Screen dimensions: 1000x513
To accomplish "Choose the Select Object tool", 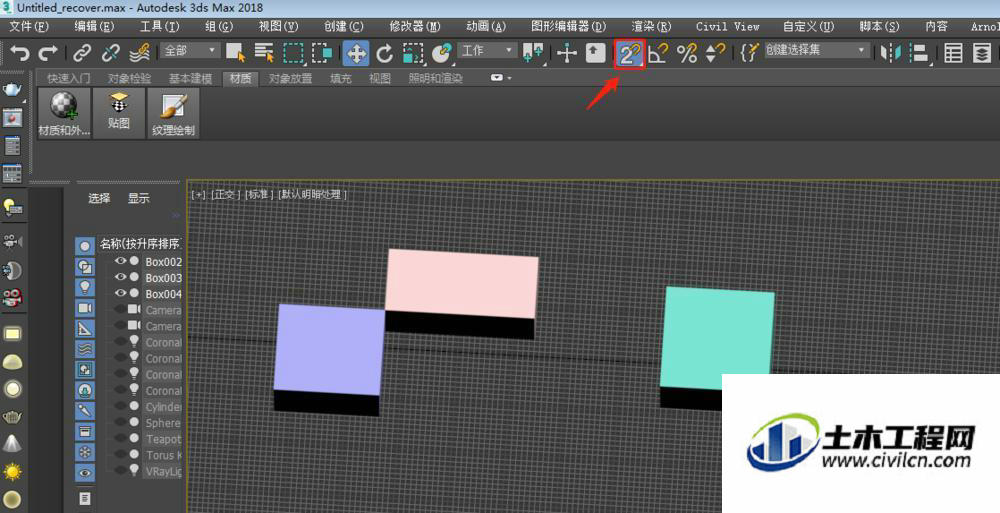I will [235, 53].
